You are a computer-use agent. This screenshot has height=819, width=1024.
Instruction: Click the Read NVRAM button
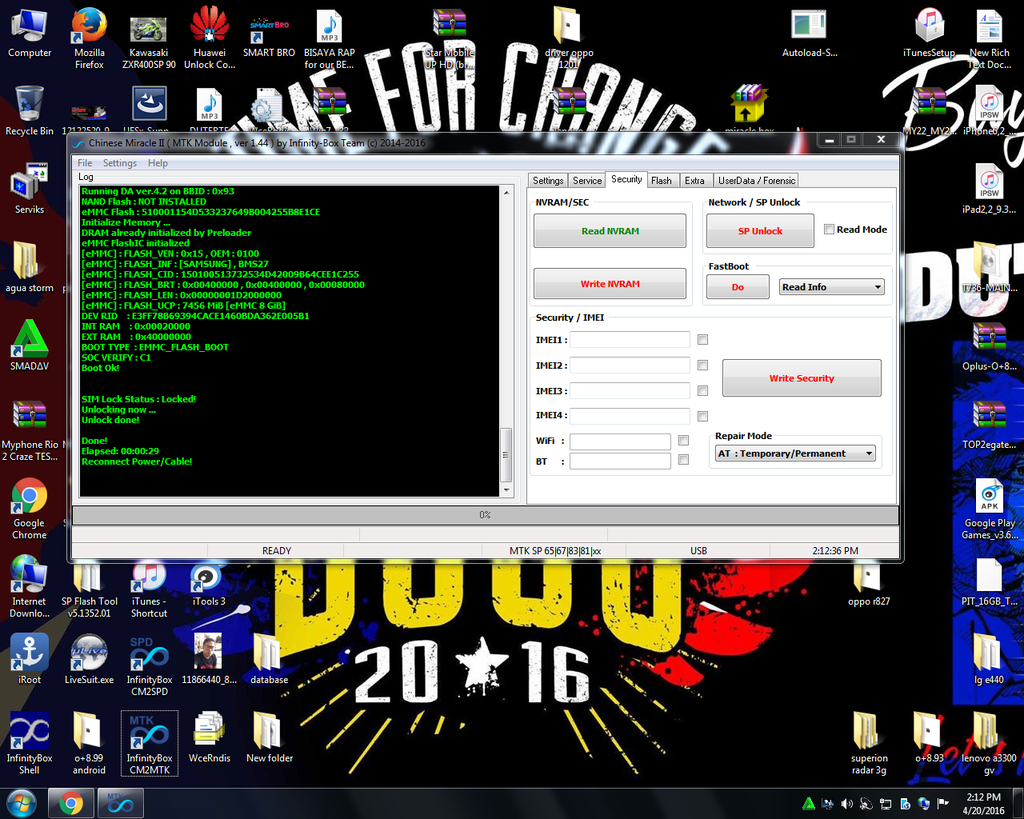click(x=609, y=231)
